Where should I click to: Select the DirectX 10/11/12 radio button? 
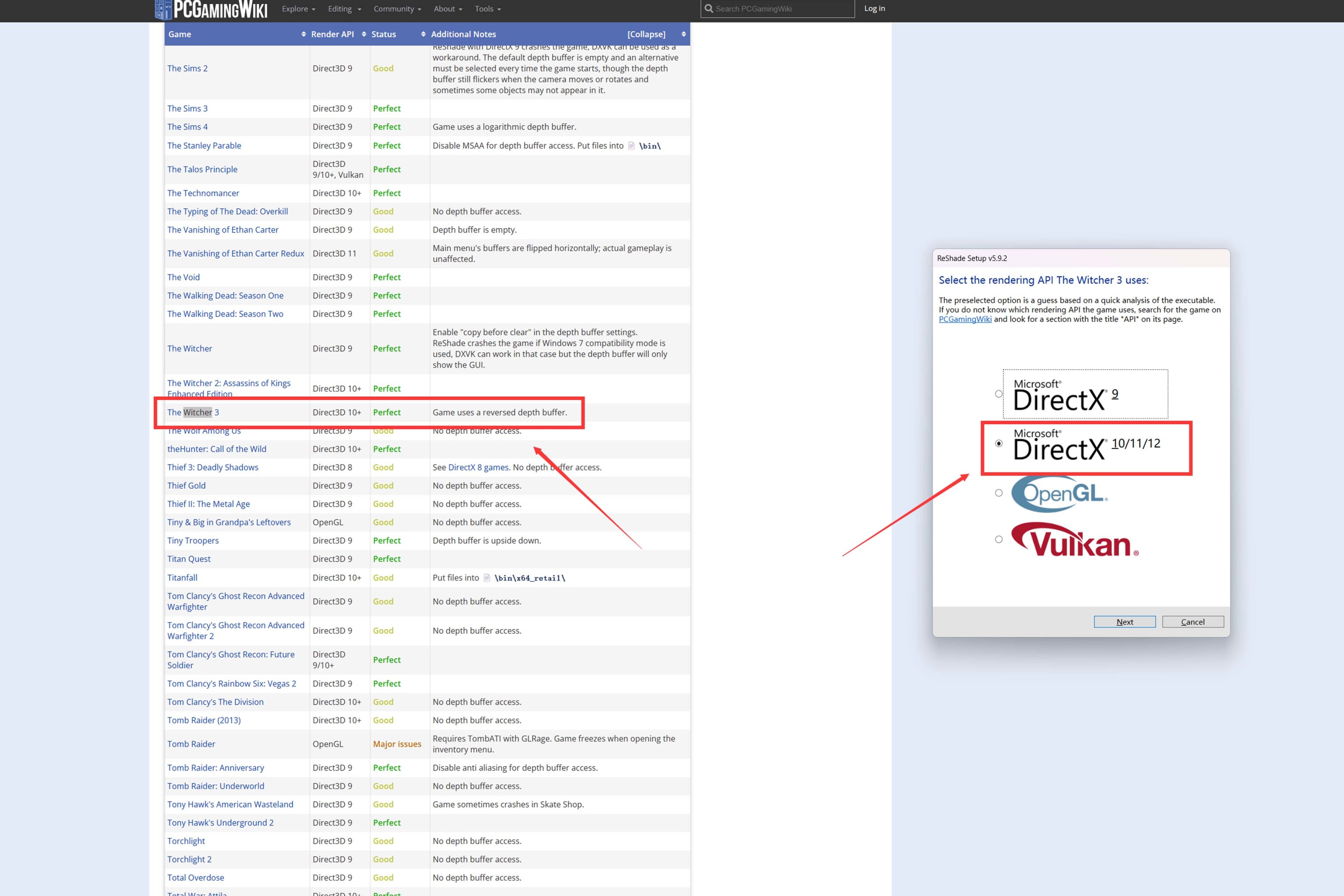pyautogui.click(x=998, y=443)
